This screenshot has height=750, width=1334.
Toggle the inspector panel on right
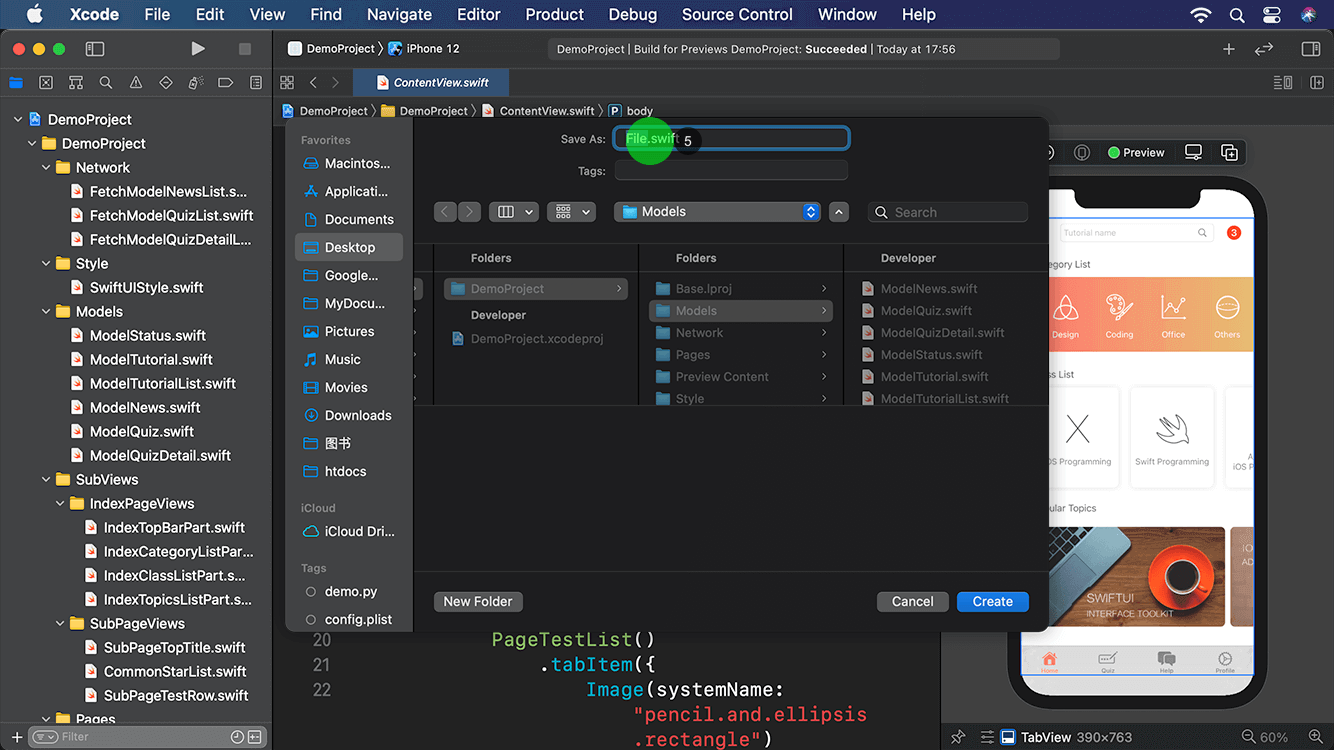click(x=1311, y=49)
